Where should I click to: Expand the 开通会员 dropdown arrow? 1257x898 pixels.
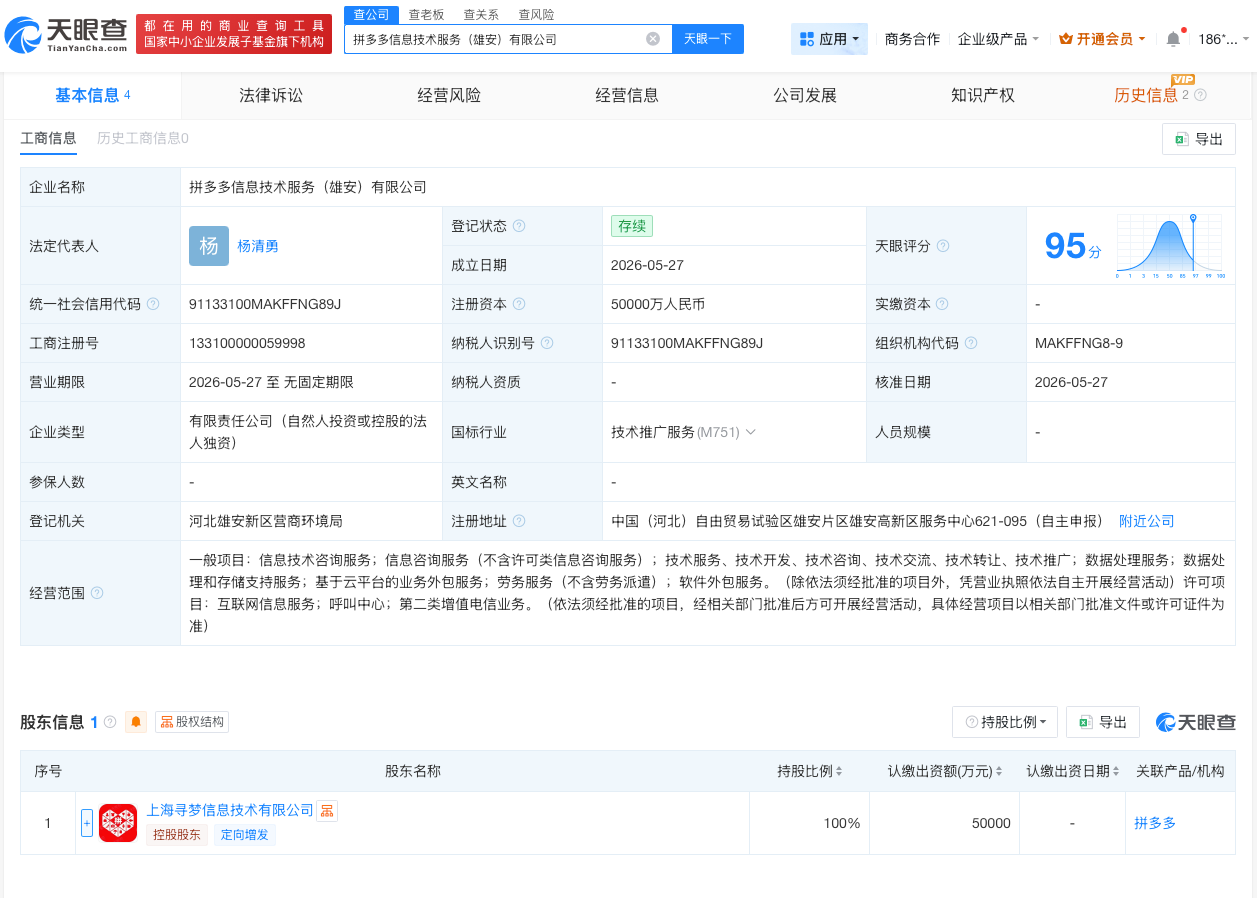pos(1142,39)
